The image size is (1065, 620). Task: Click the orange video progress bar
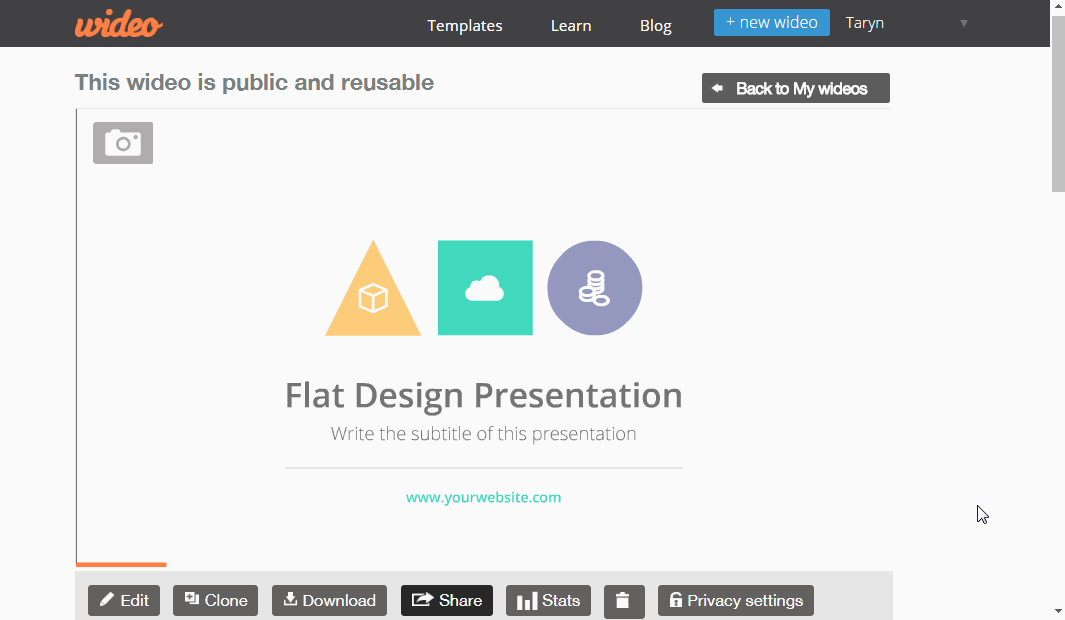121,564
